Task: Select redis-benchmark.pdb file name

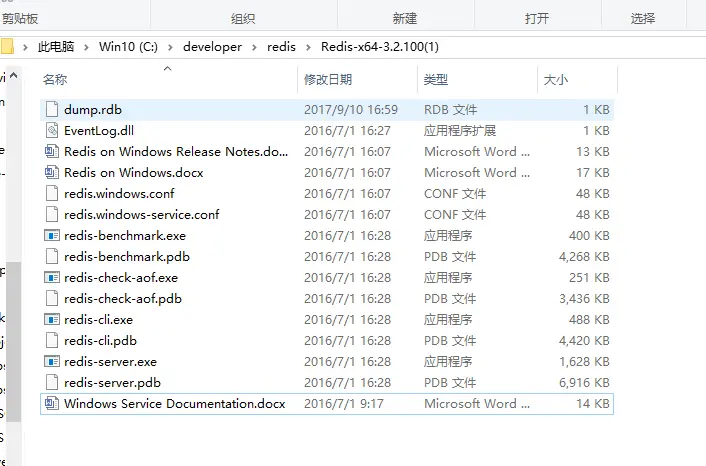Action: (x=127, y=257)
